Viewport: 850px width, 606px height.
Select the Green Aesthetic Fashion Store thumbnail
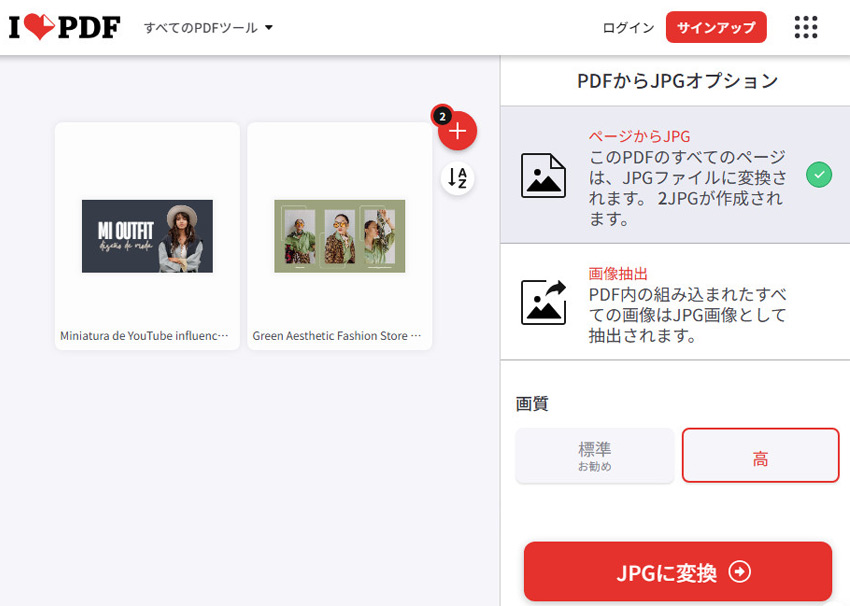340,236
